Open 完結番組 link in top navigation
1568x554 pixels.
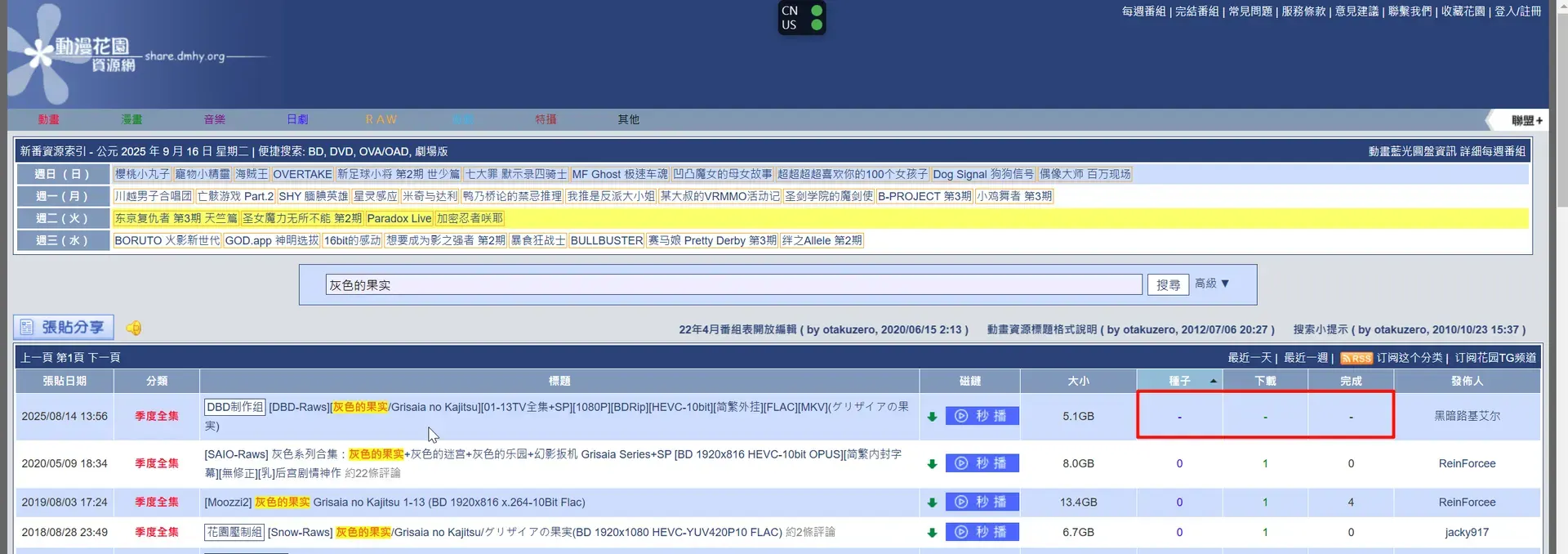tap(1196, 11)
